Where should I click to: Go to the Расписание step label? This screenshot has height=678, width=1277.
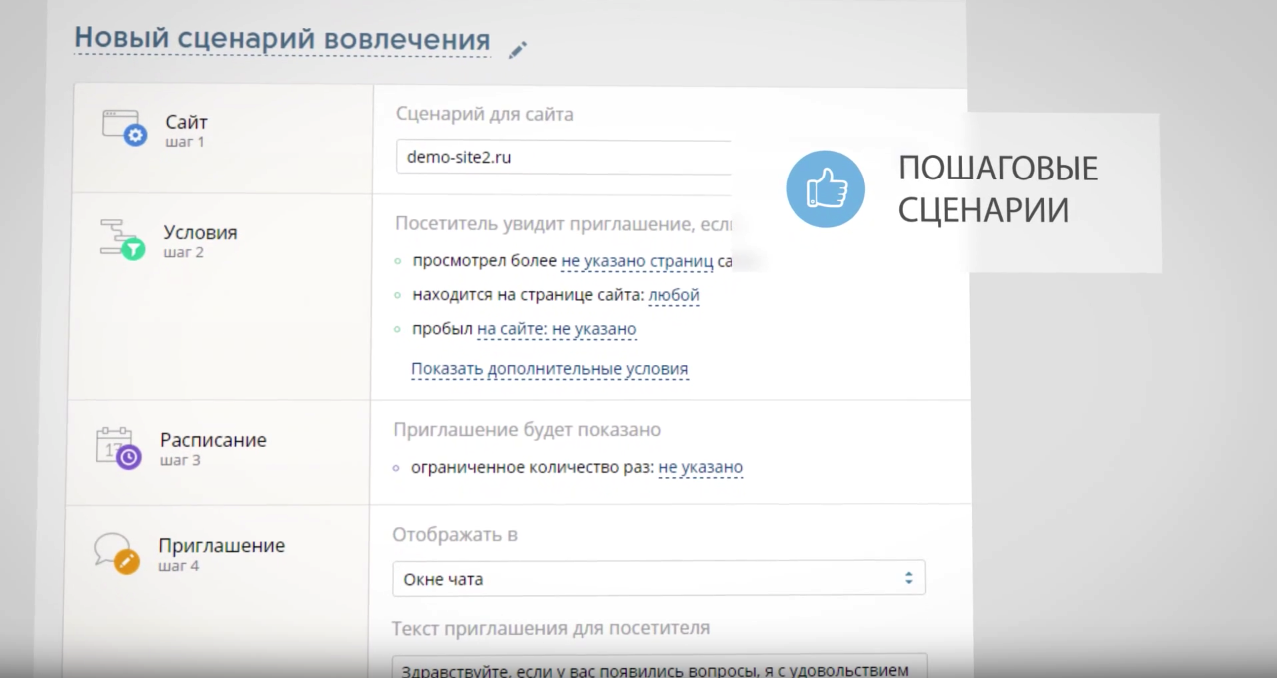click(213, 440)
